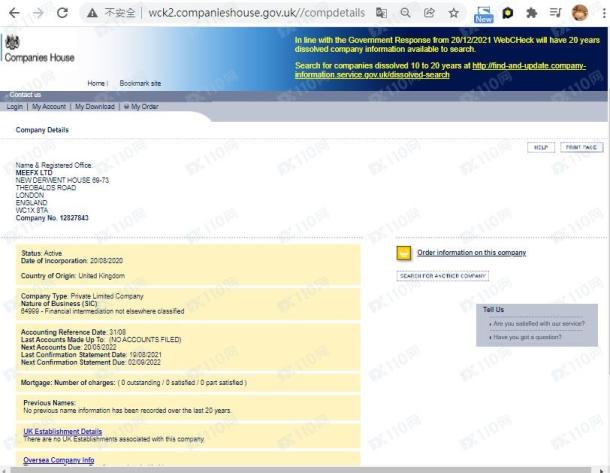This screenshot has width=610, height=473.
Task: Click the Previous Names heading
Action: pyautogui.click(x=49, y=403)
